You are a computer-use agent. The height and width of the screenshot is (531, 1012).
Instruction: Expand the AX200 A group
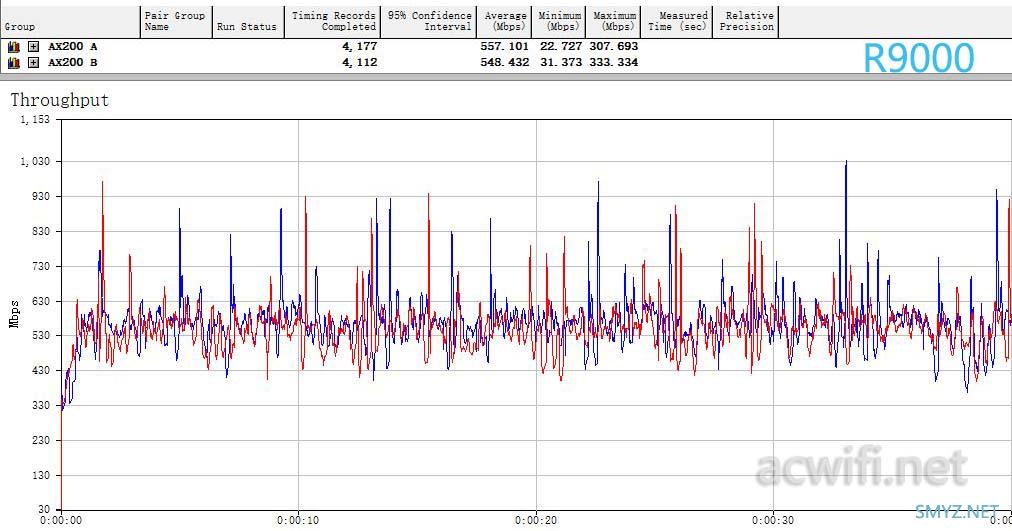33,46
